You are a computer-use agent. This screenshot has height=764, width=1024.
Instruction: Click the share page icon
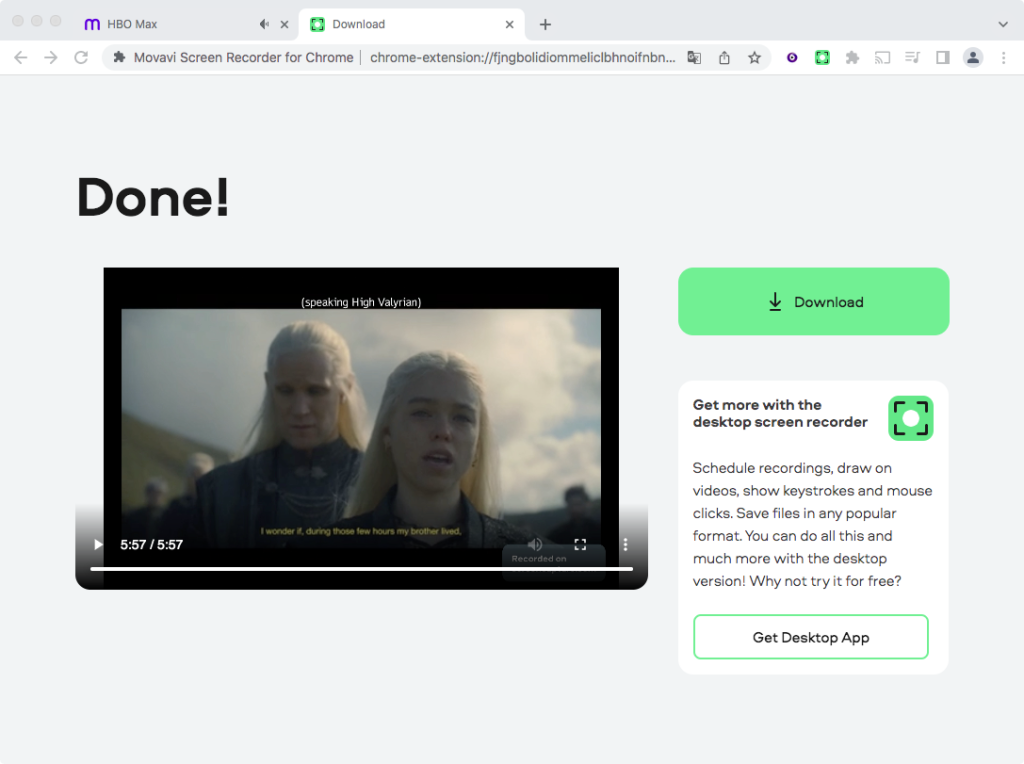click(x=724, y=57)
